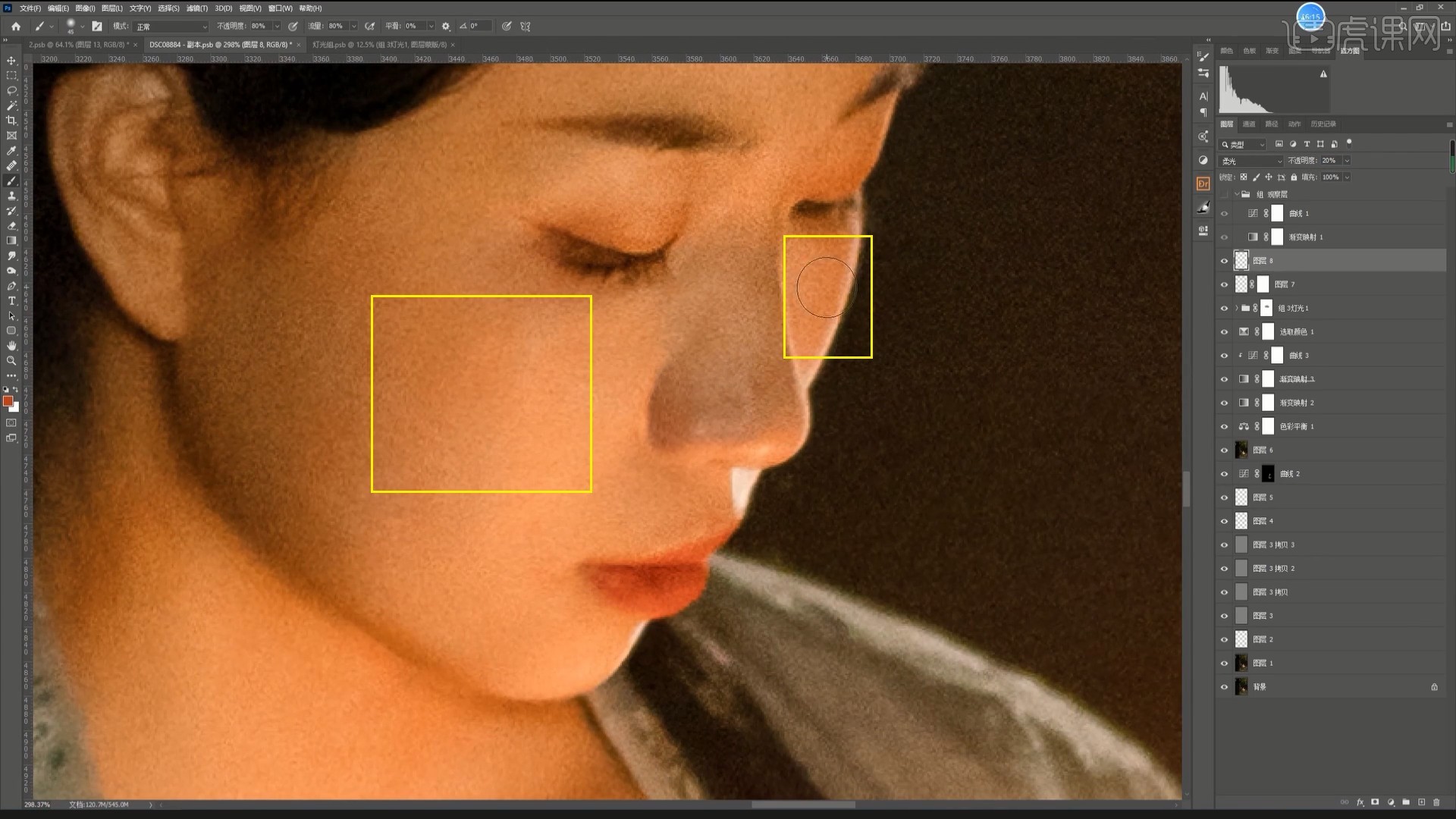
Task: Hide the 色彩平衡 1 adjustment layer
Action: (1224, 427)
